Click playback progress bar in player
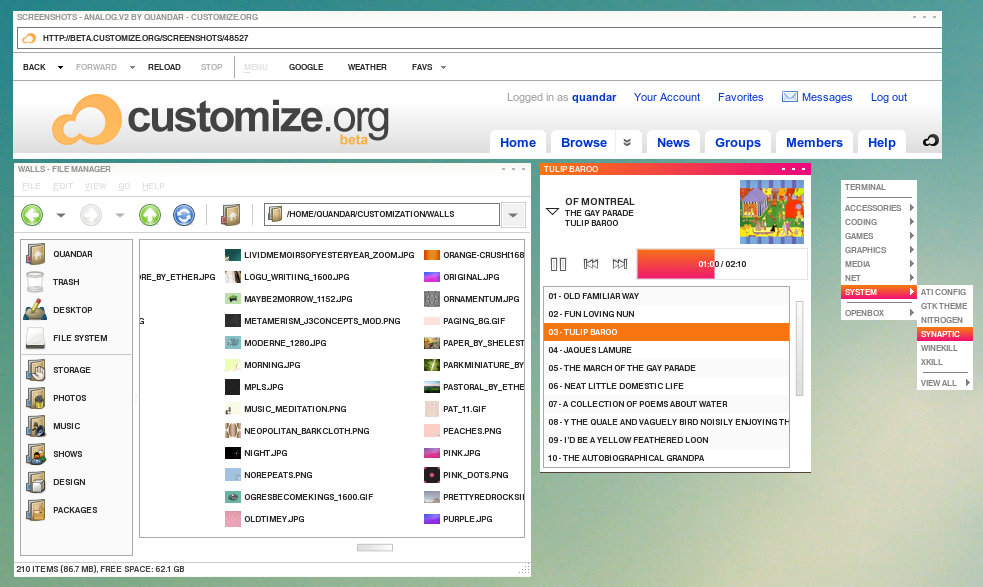This screenshot has height=587, width=983. (722, 264)
